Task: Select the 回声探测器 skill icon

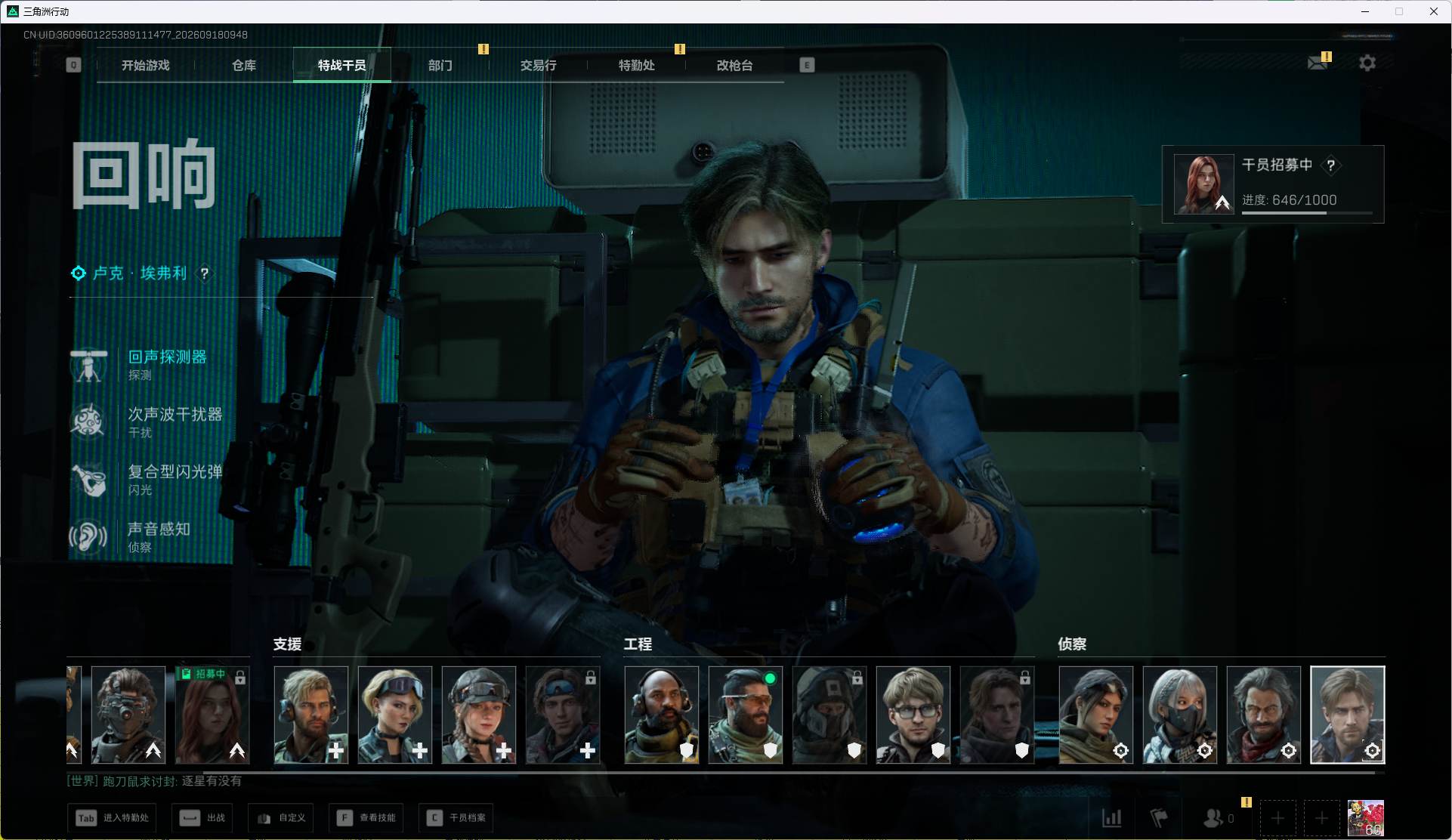Action: click(x=88, y=366)
